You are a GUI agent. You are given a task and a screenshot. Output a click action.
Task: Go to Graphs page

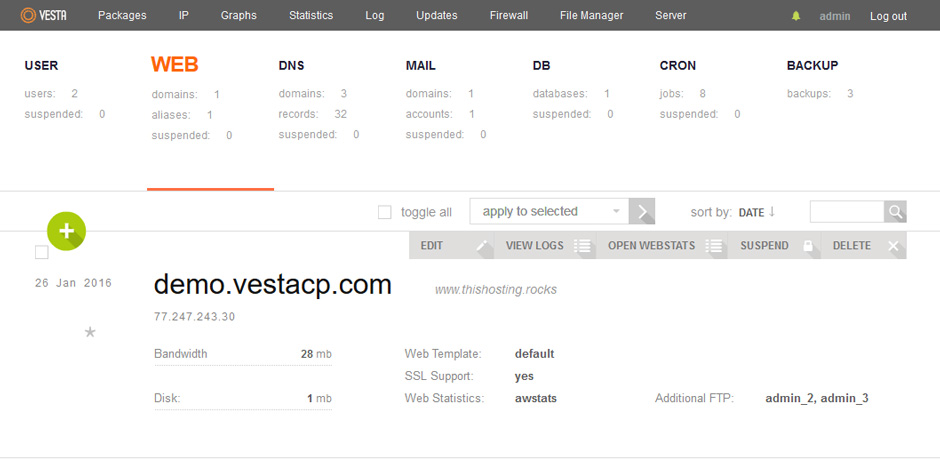239,16
